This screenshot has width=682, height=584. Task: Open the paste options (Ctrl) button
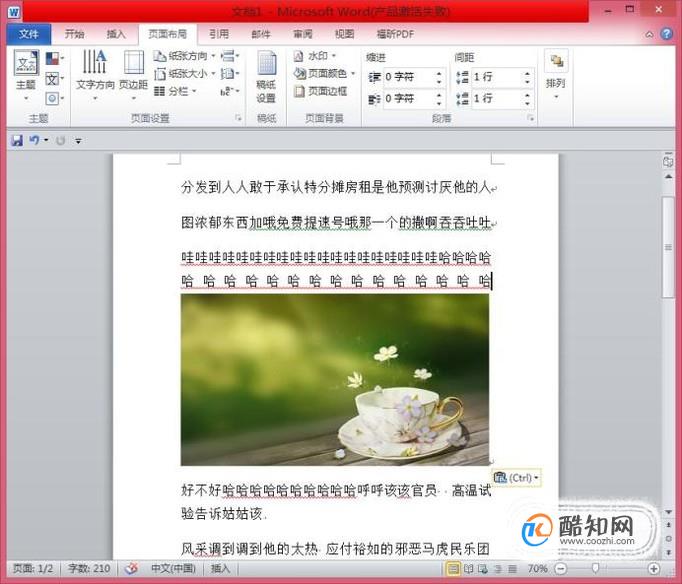517,478
